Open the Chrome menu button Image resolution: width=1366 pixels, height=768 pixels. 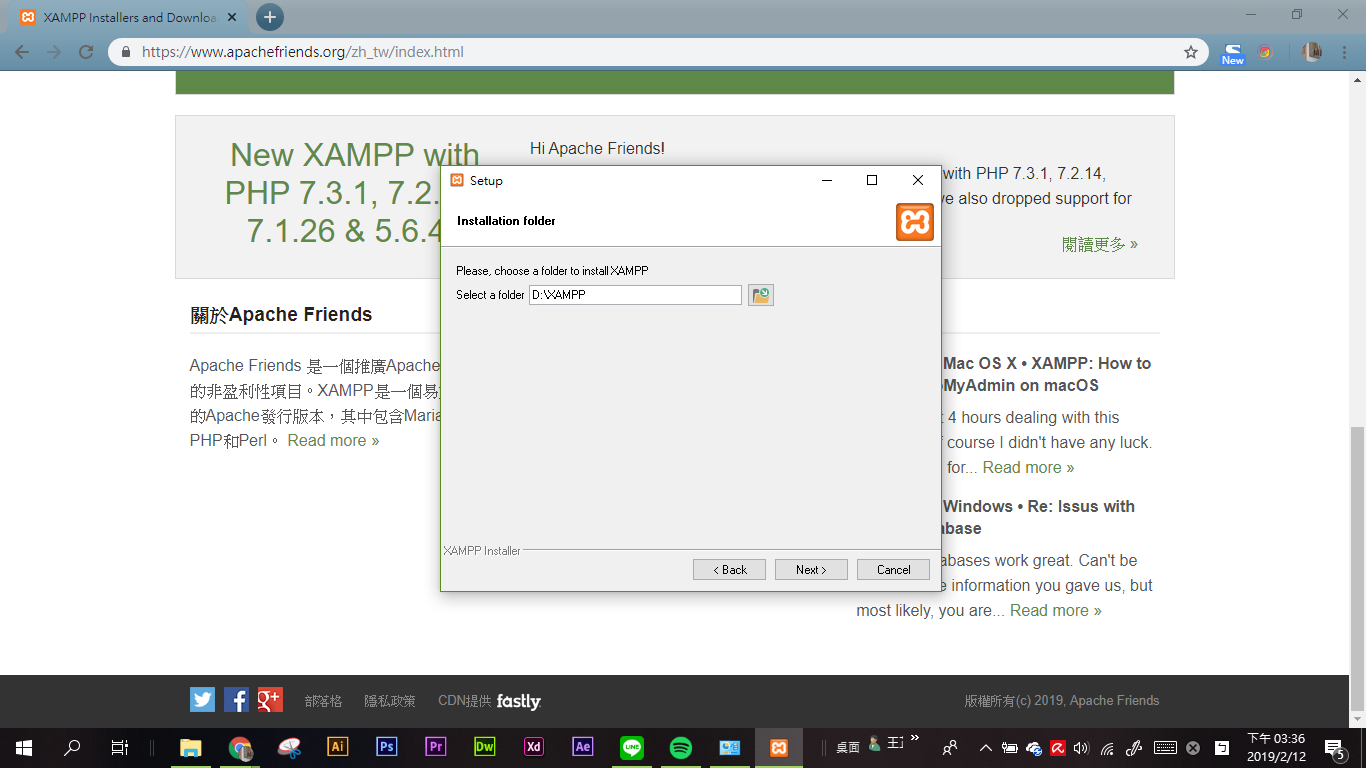coord(1343,52)
